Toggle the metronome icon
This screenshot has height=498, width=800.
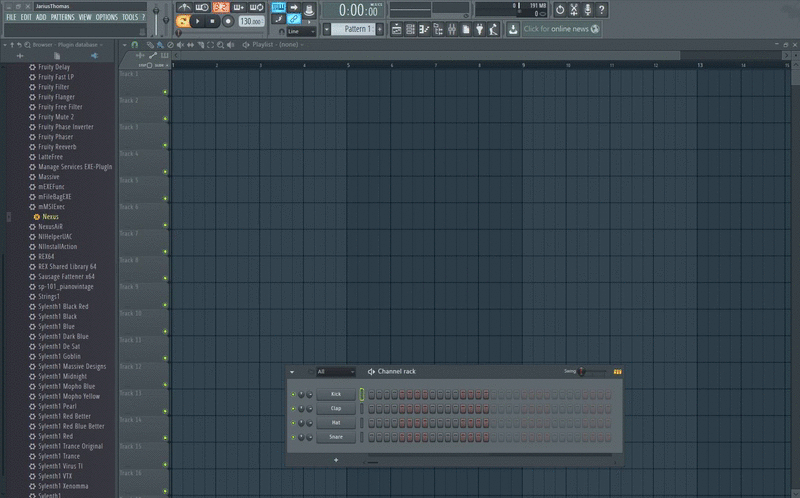[x=184, y=7]
